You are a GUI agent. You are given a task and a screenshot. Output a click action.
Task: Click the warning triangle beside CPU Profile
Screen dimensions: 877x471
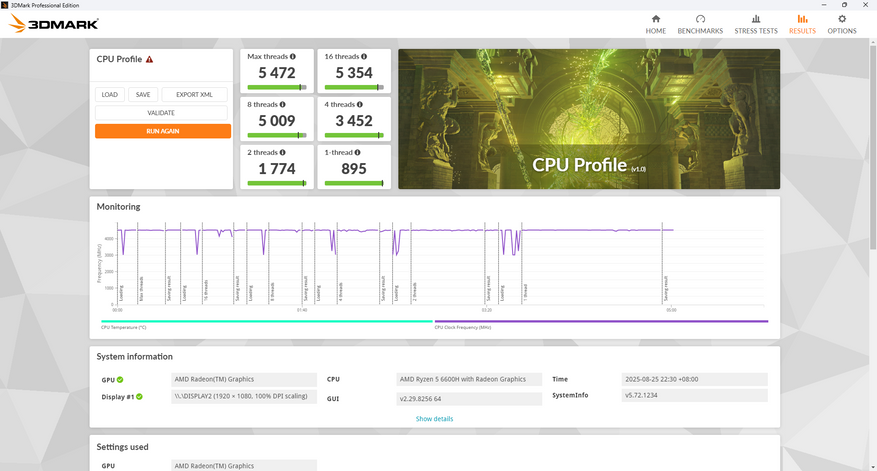tap(149, 59)
